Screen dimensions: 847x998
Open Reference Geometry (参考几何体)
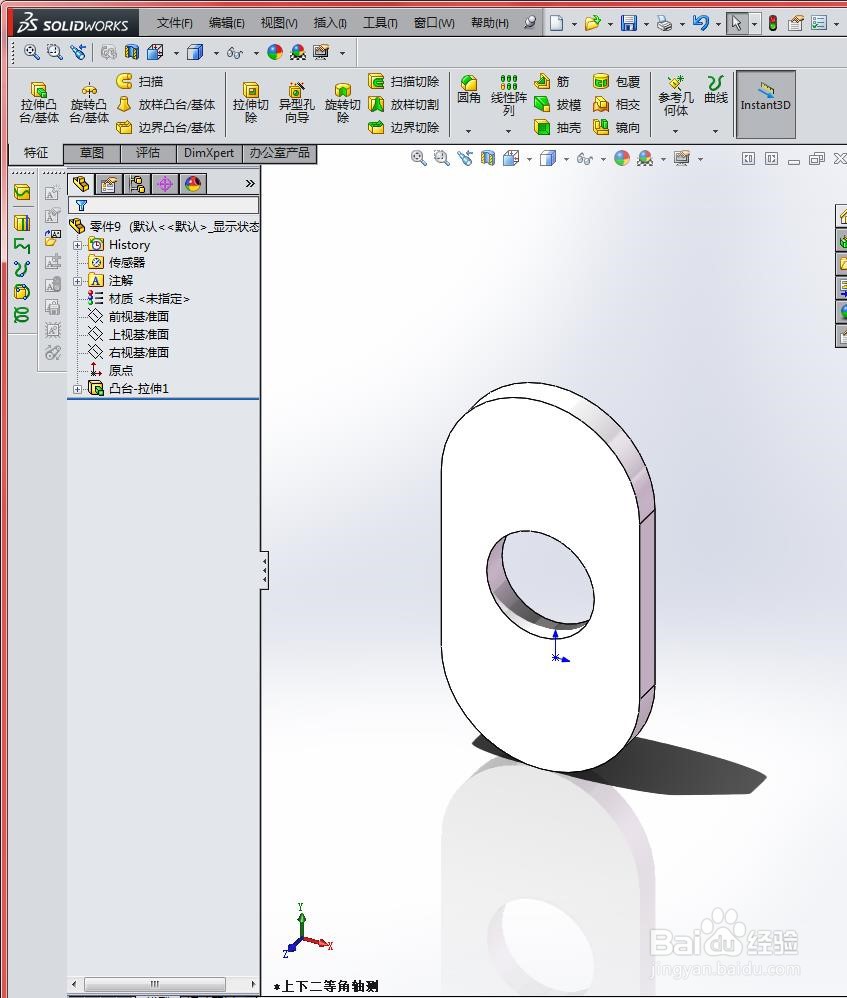tap(676, 95)
